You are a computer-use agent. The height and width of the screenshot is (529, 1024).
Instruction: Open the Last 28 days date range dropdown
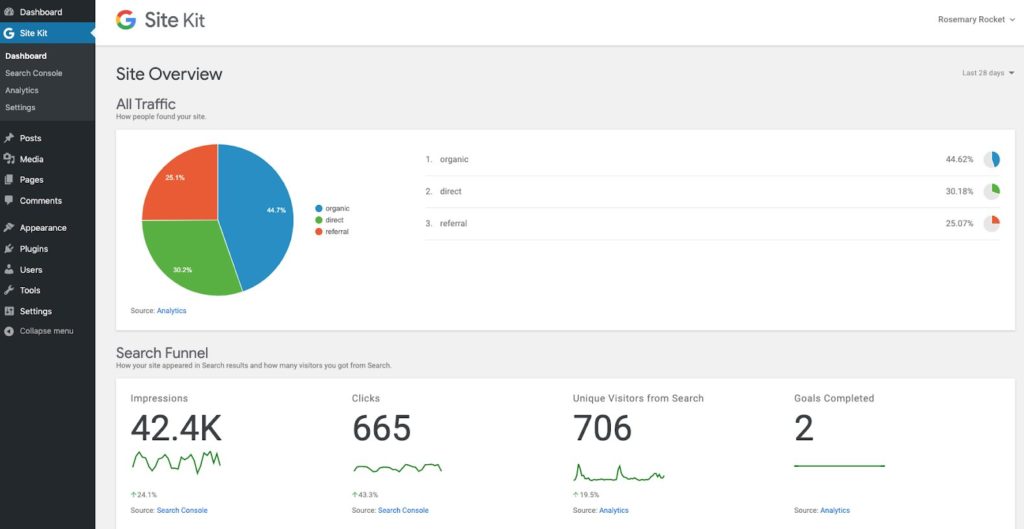pyautogui.click(x=988, y=73)
